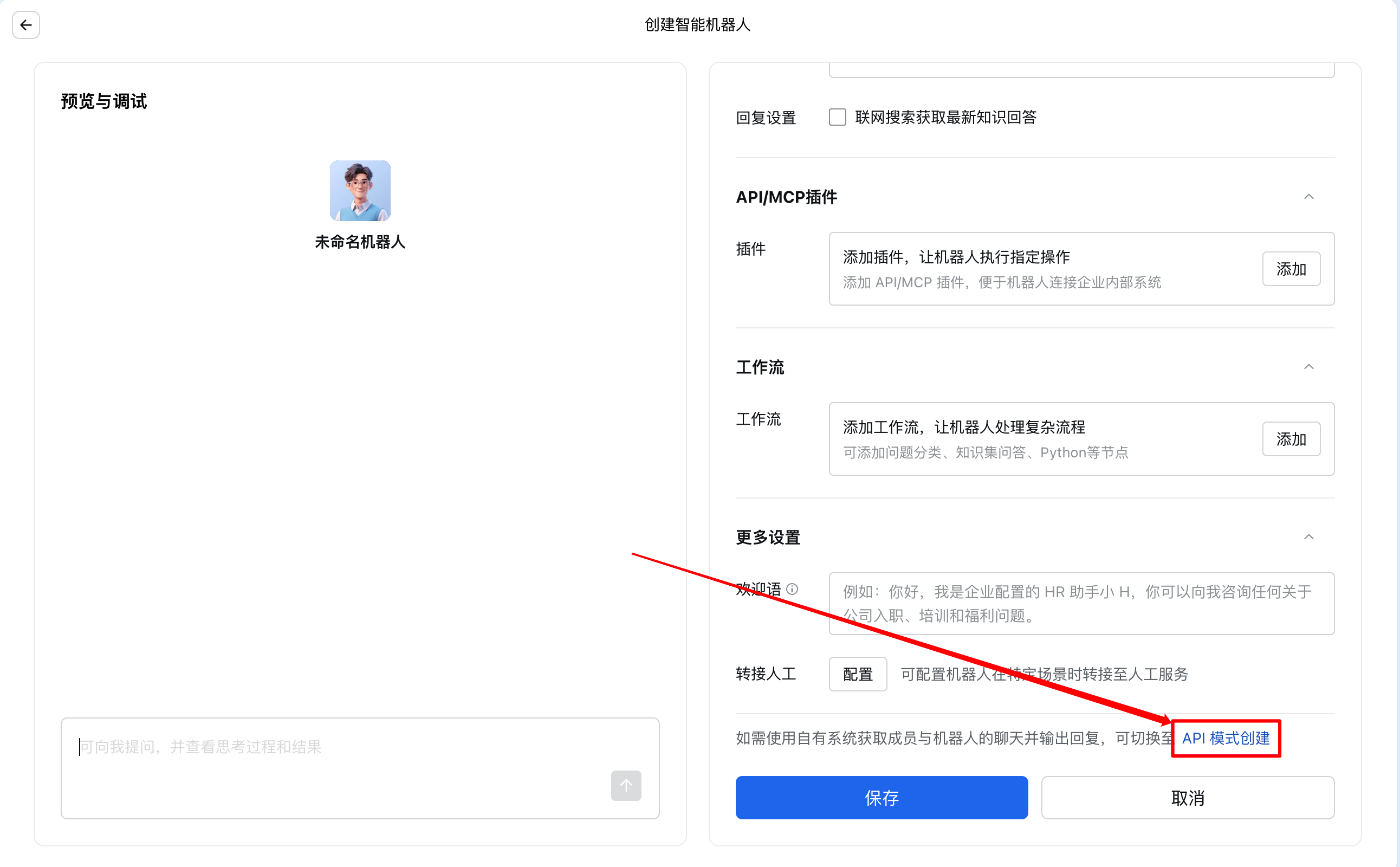Click the back arrow icon
Screen dimensions: 1400x867
pyautogui.click(x=26, y=25)
